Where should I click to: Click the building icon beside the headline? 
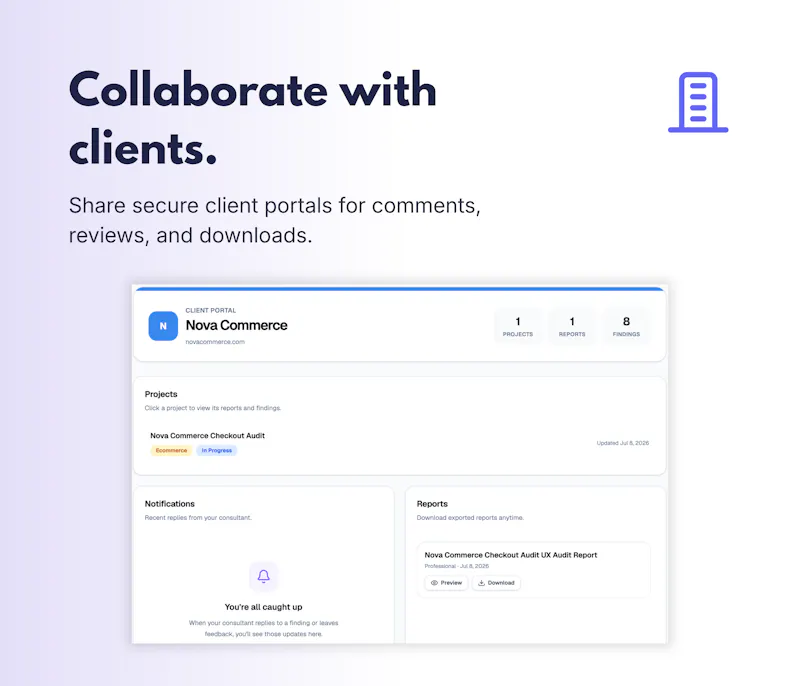click(698, 102)
